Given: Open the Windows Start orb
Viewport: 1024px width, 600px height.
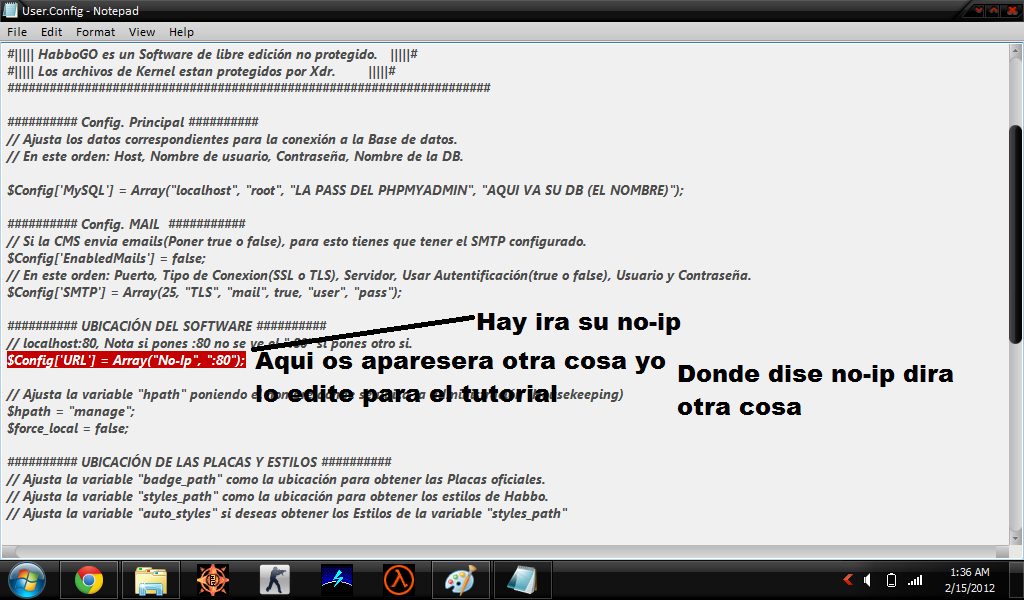Looking at the screenshot, I should [26, 580].
